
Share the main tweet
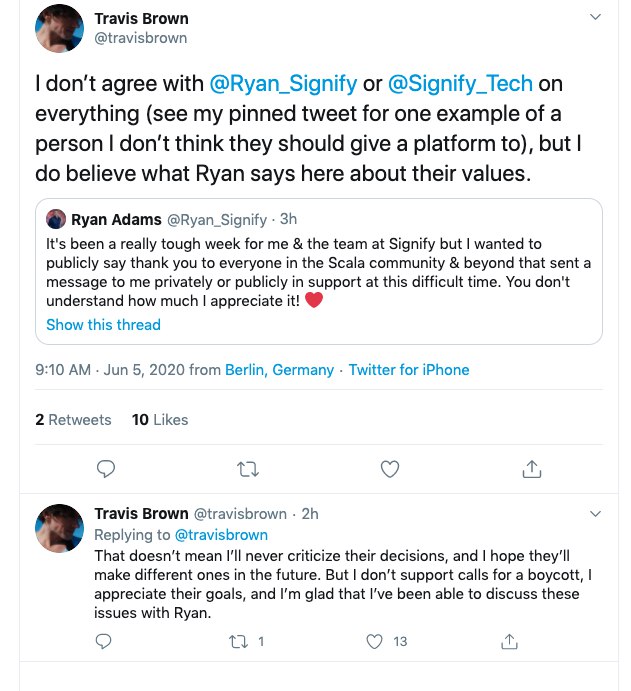coord(533,468)
